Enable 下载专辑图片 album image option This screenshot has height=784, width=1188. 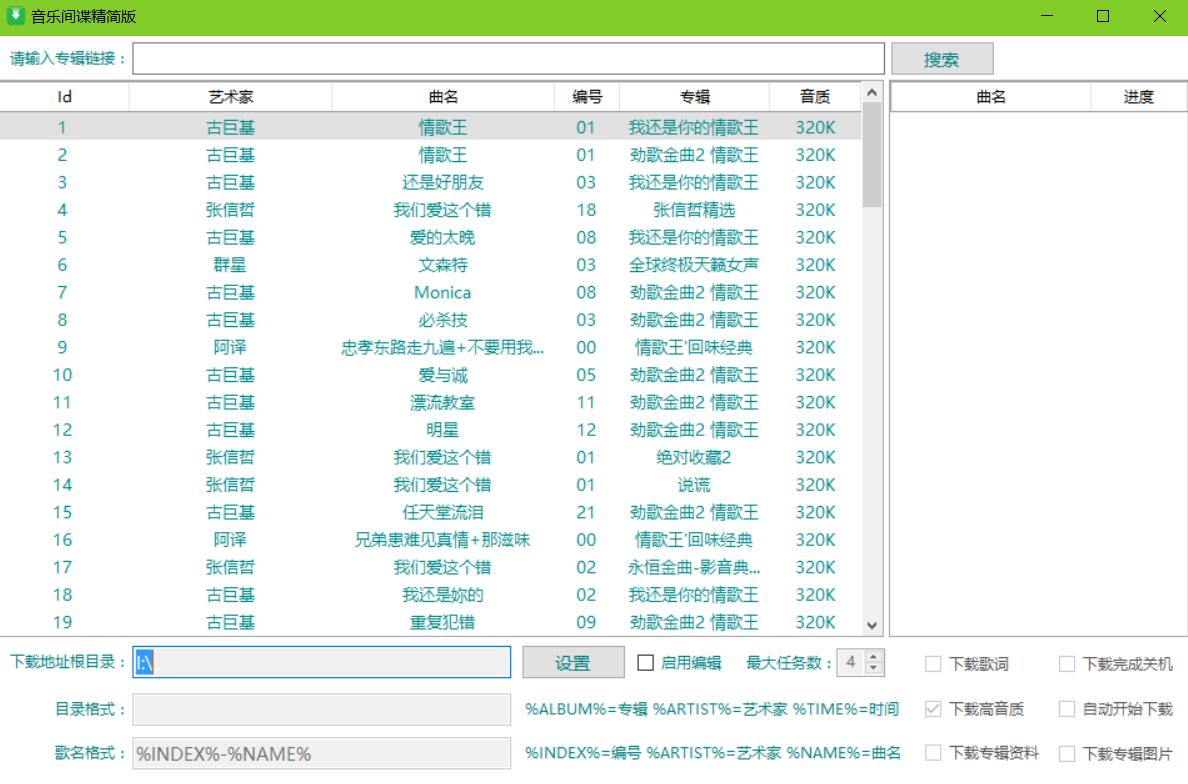click(1067, 752)
